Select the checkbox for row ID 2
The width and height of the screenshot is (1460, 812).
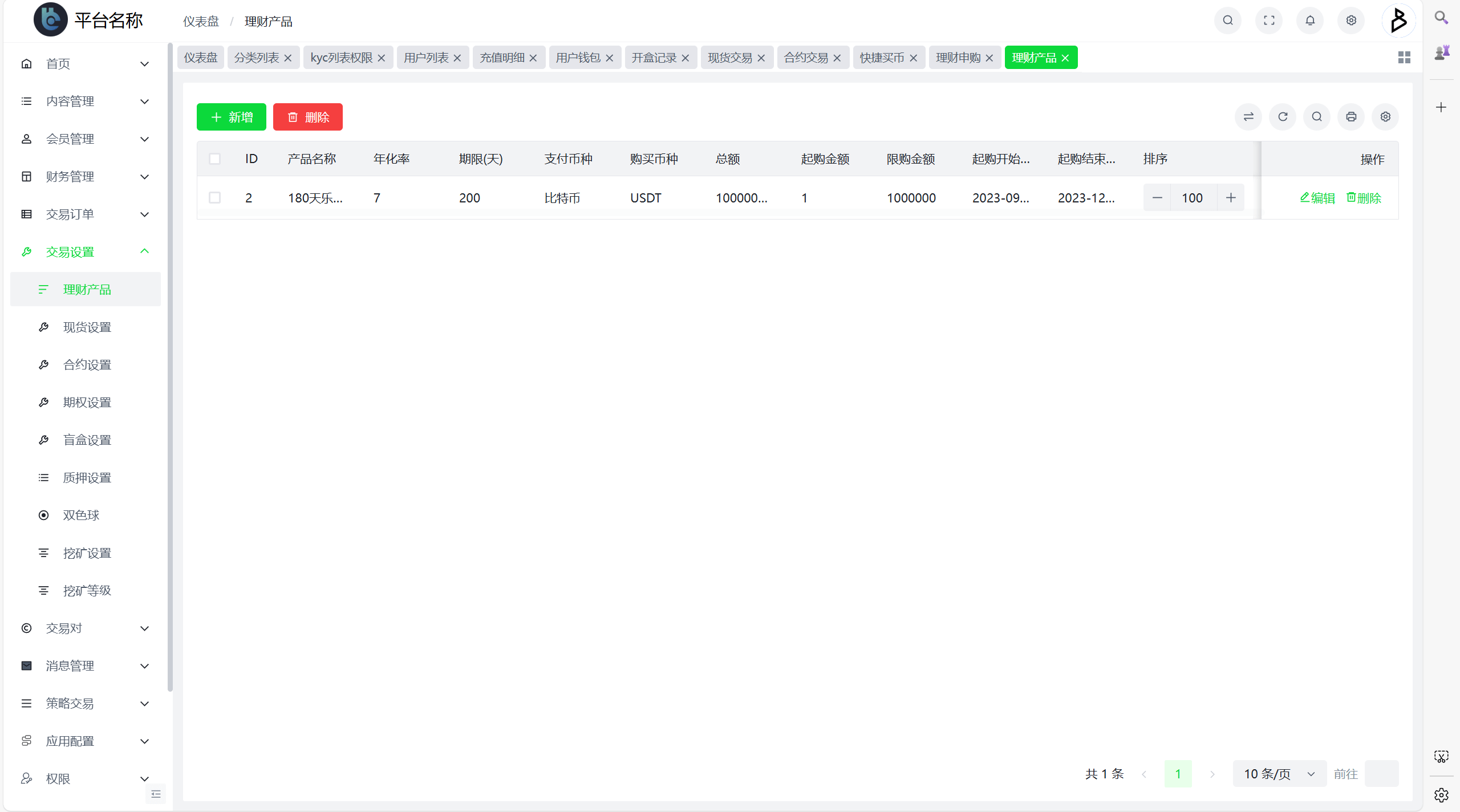click(215, 198)
